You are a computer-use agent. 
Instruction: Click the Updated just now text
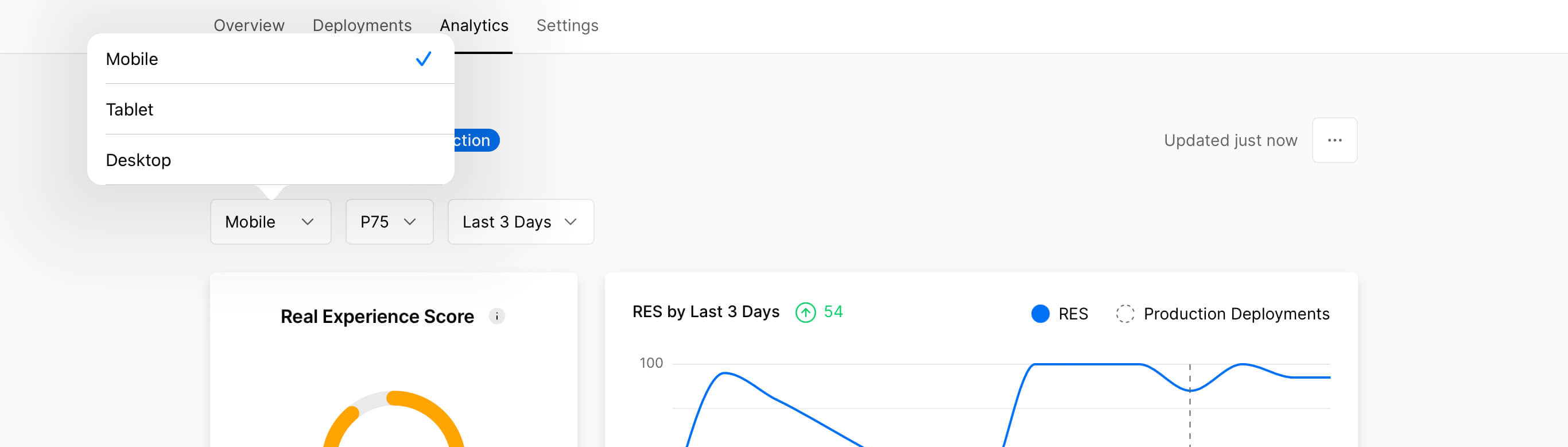1230,140
